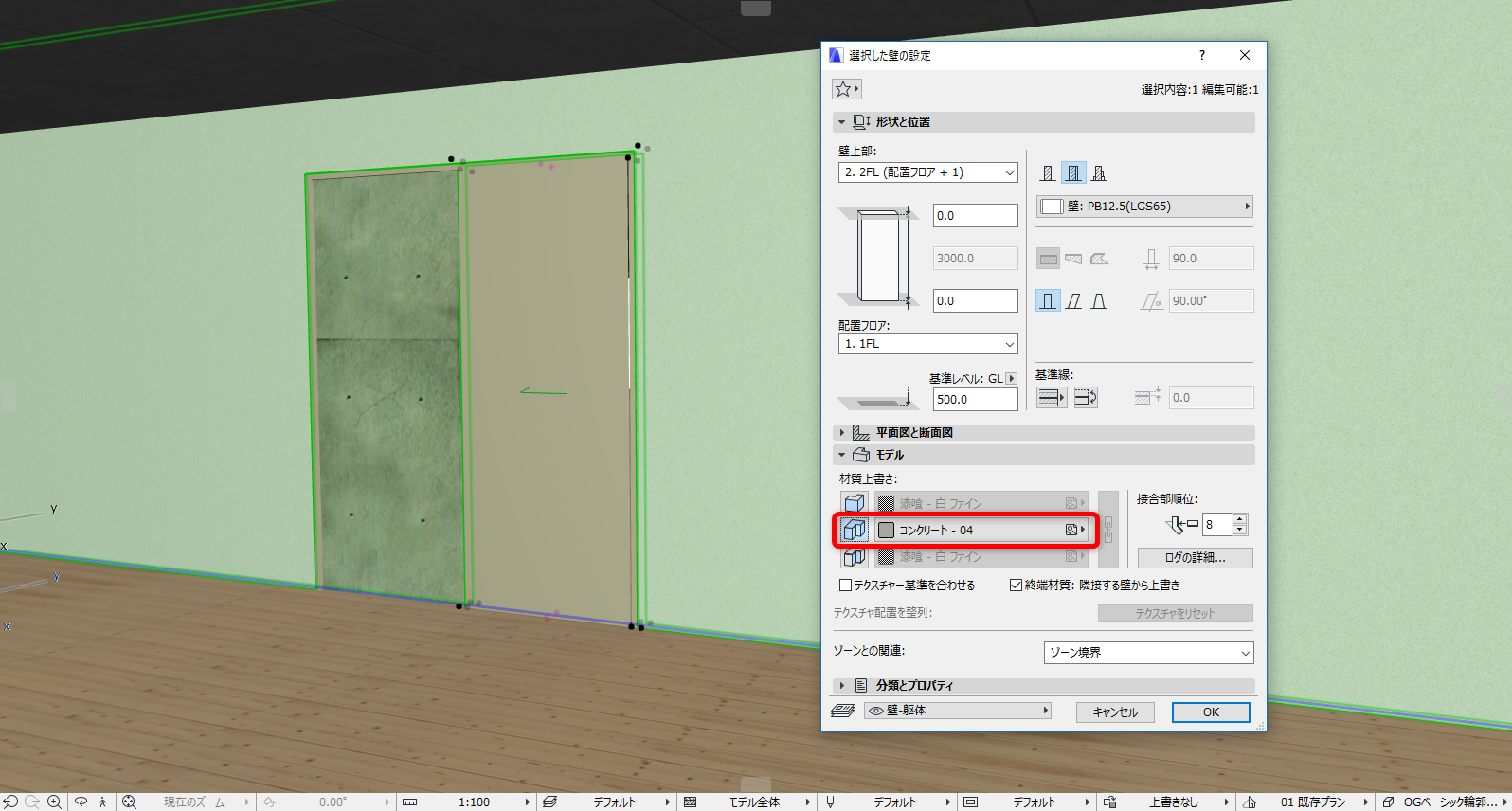
Task: Click the キャンセル button
Action: 1115,712
